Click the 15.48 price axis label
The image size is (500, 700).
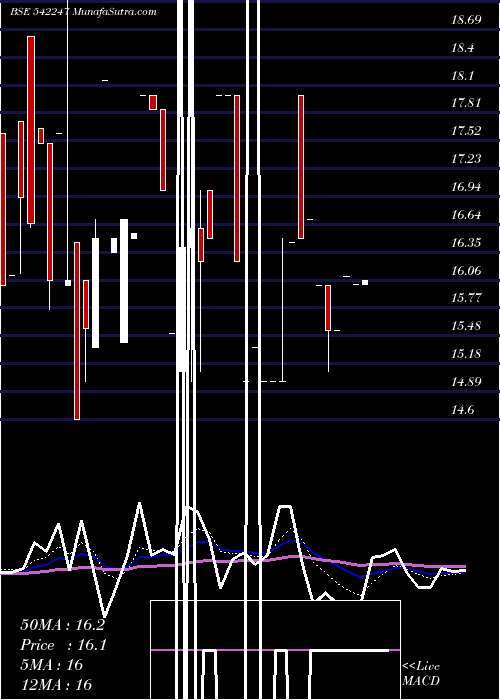(466, 326)
